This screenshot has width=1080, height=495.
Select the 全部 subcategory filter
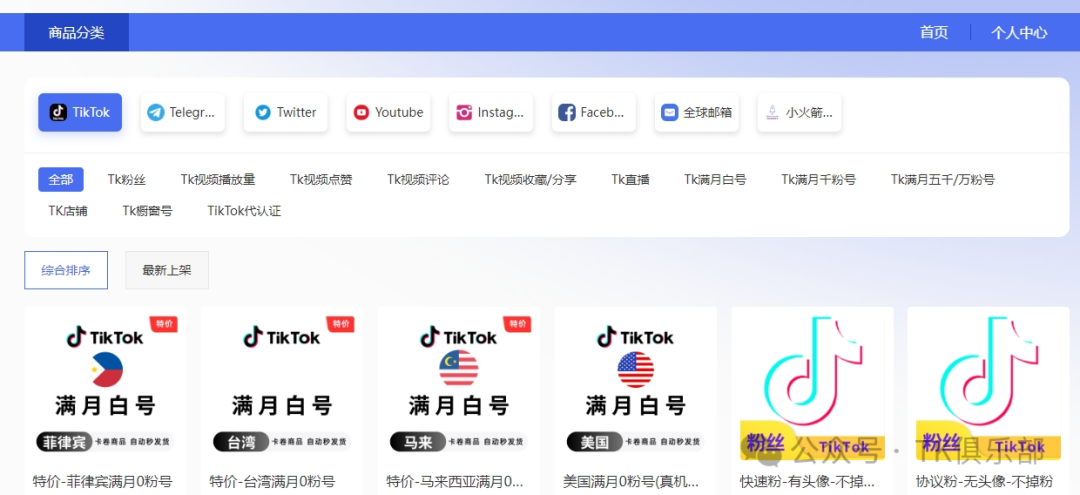[61, 180]
